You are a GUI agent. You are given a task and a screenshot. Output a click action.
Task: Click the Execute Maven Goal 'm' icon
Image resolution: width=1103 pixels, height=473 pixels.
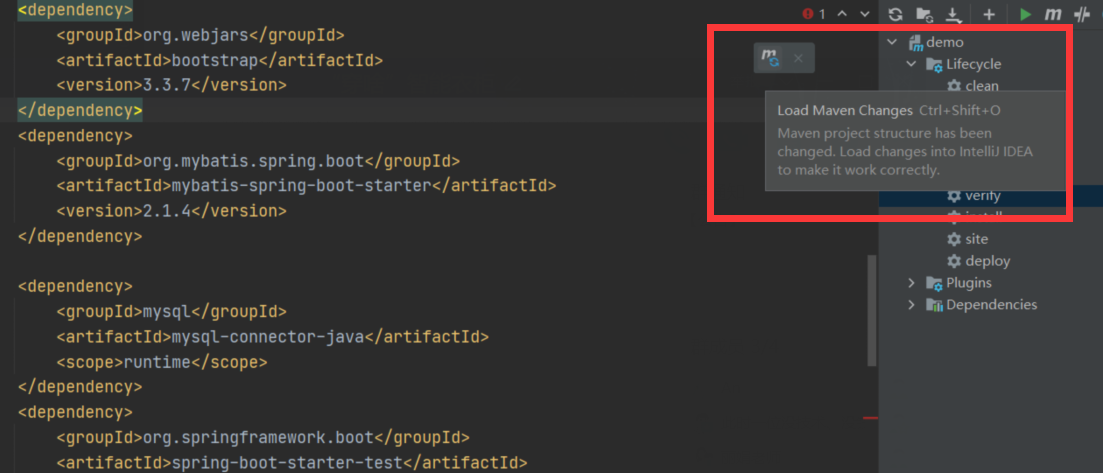coord(1052,15)
